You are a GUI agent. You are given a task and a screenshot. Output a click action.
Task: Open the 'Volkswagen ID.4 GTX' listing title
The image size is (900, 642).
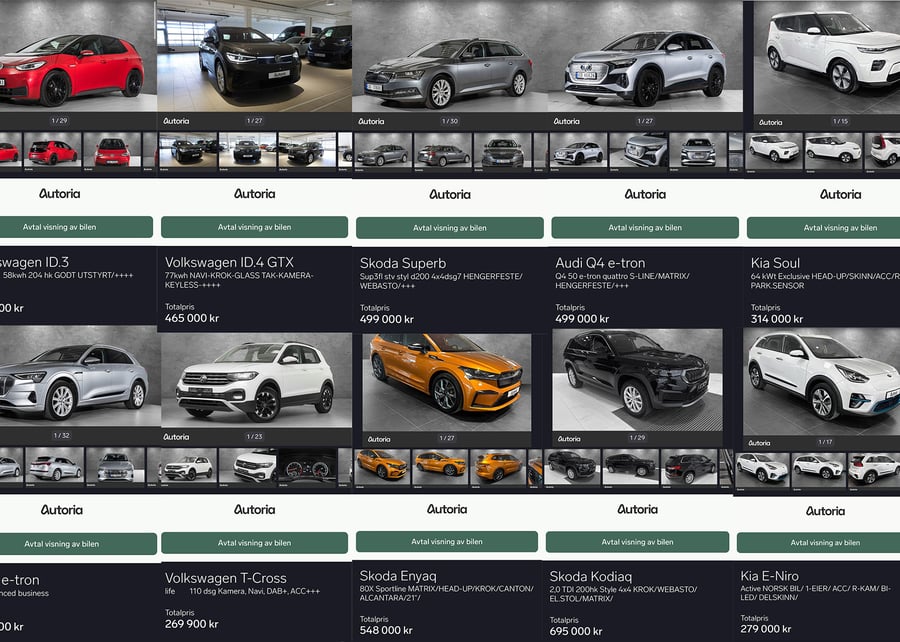click(x=229, y=262)
